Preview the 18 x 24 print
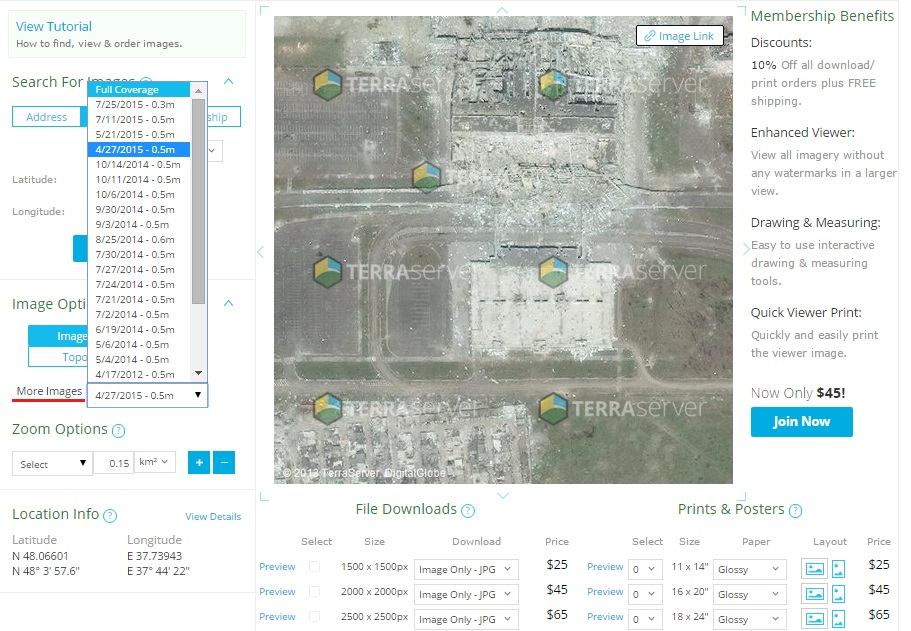The image size is (911, 631). coord(605,616)
